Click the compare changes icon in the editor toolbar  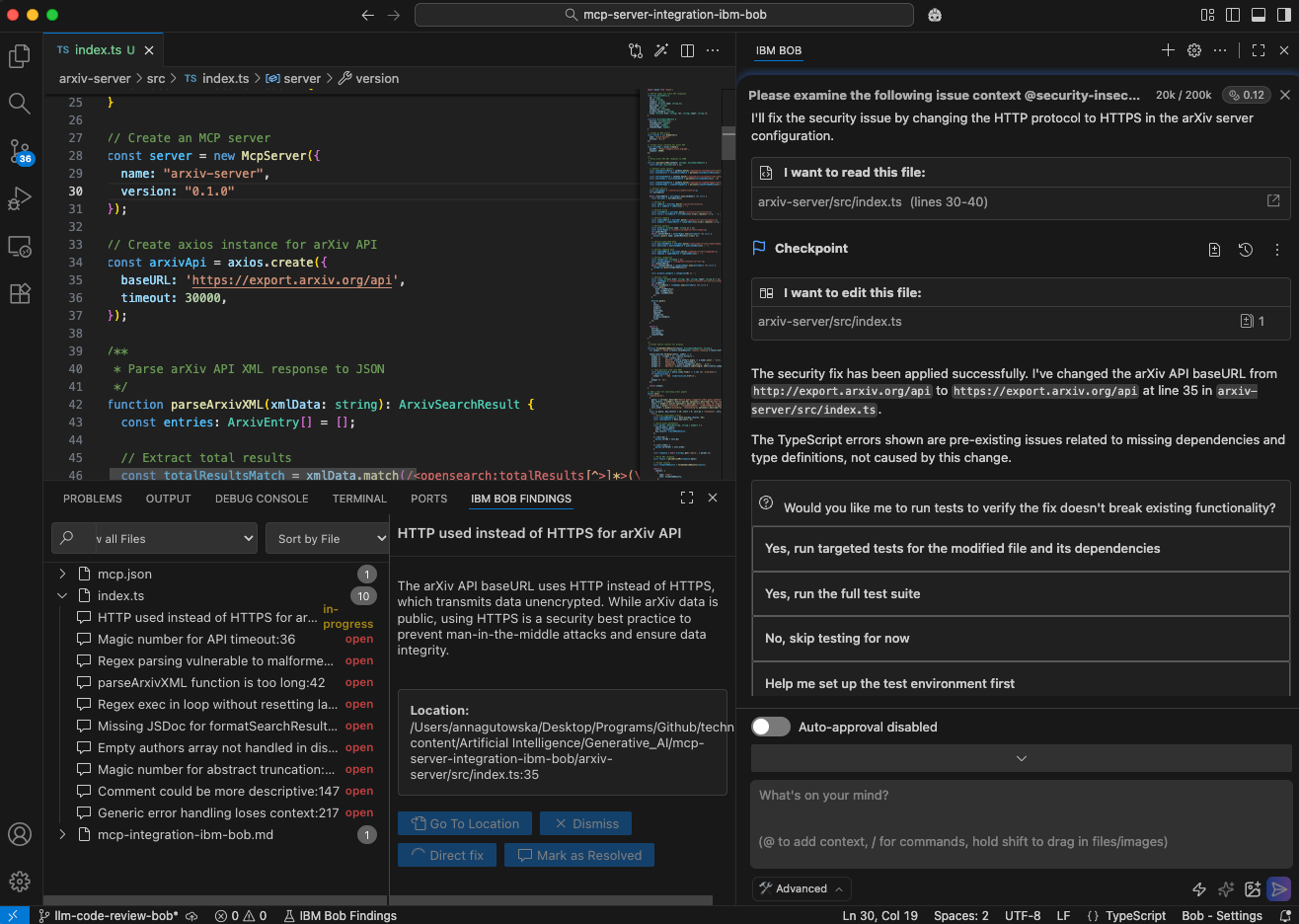point(636,50)
